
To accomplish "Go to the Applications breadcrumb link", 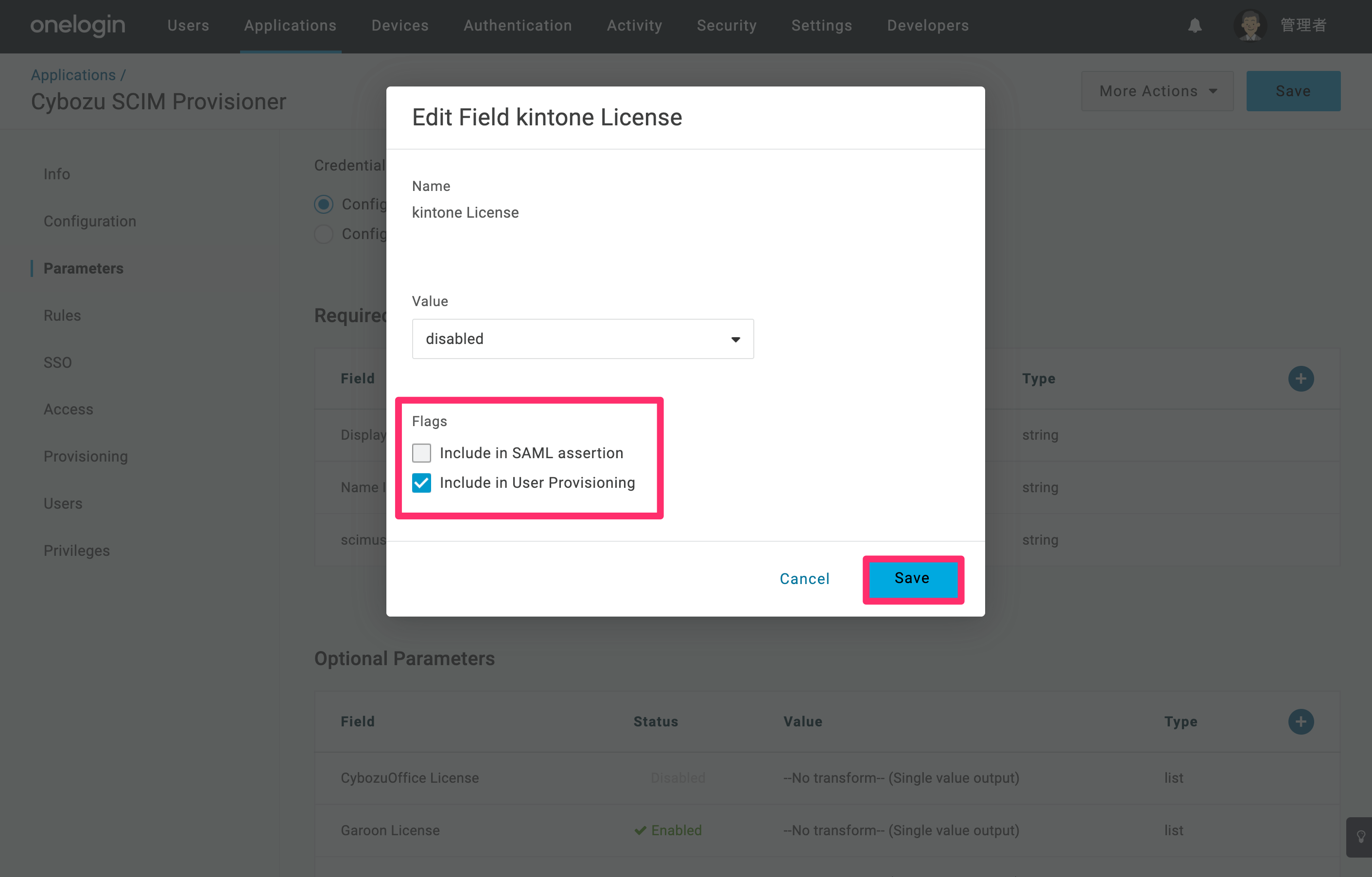I will [73, 75].
